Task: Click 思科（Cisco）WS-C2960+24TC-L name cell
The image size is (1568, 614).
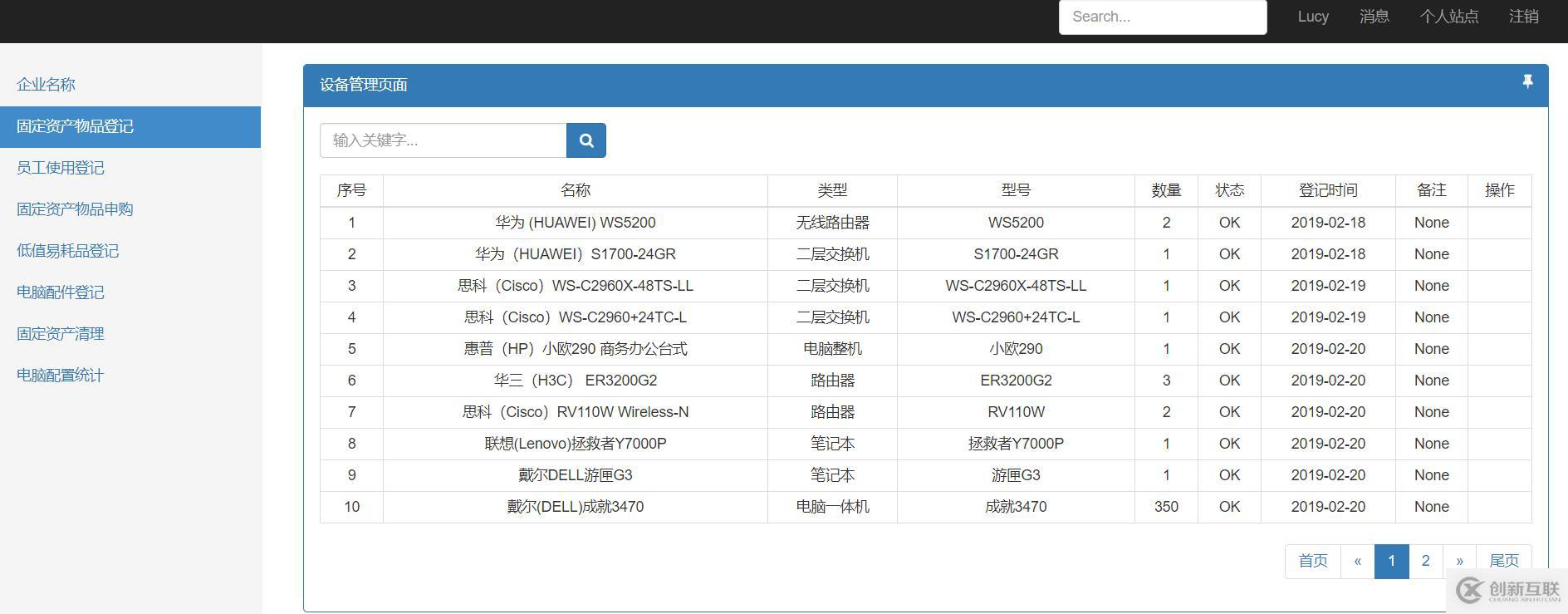Action: tap(576, 317)
